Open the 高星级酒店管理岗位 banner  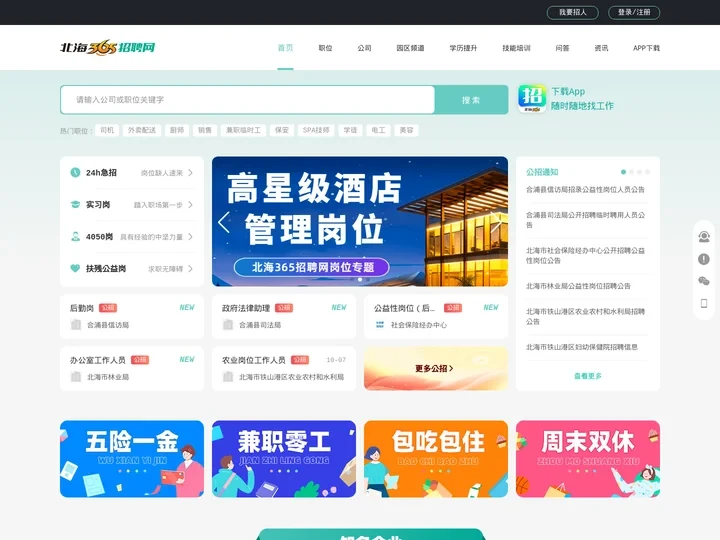[x=360, y=221]
